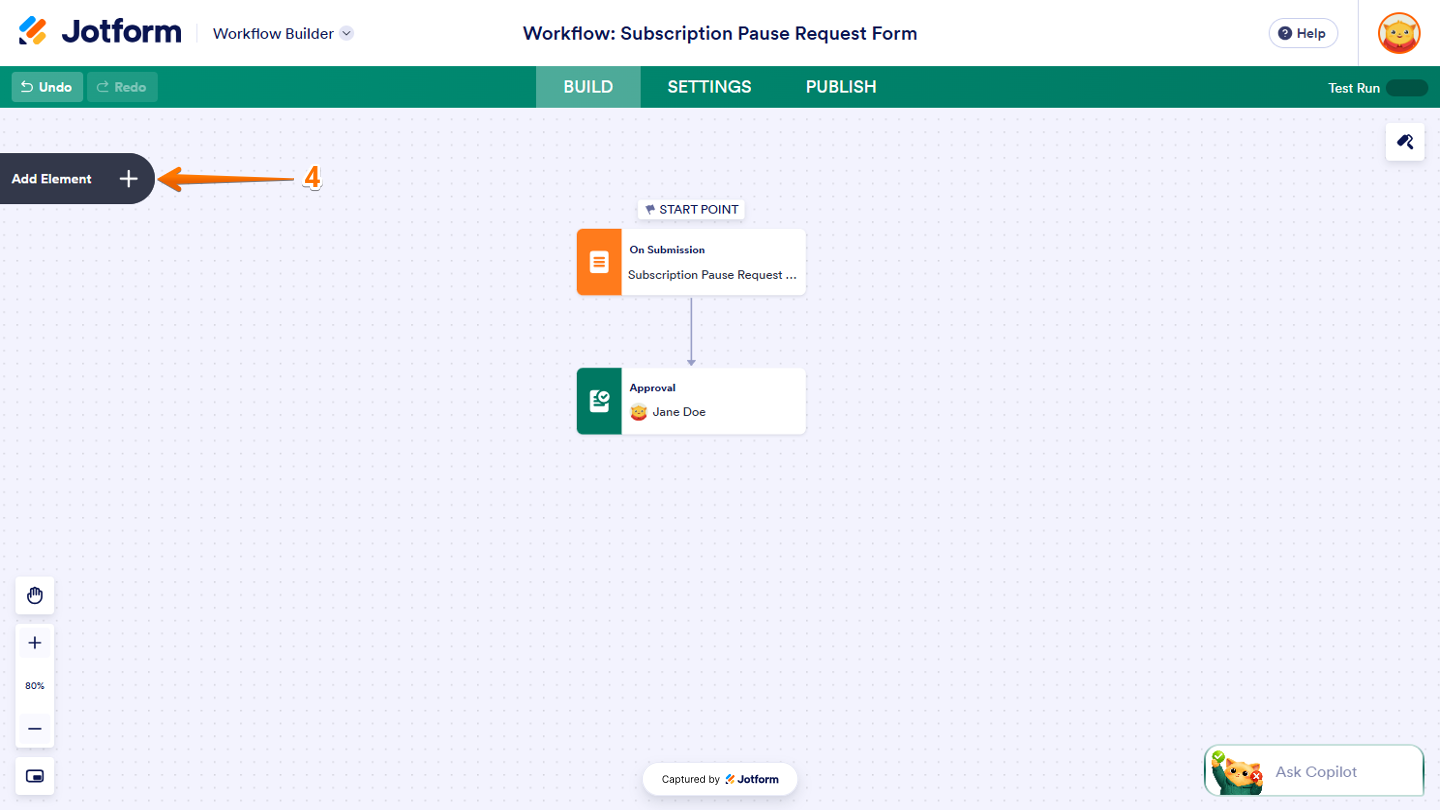The image size is (1440, 810).
Task: Select the green Approval node icon
Action: coord(599,401)
